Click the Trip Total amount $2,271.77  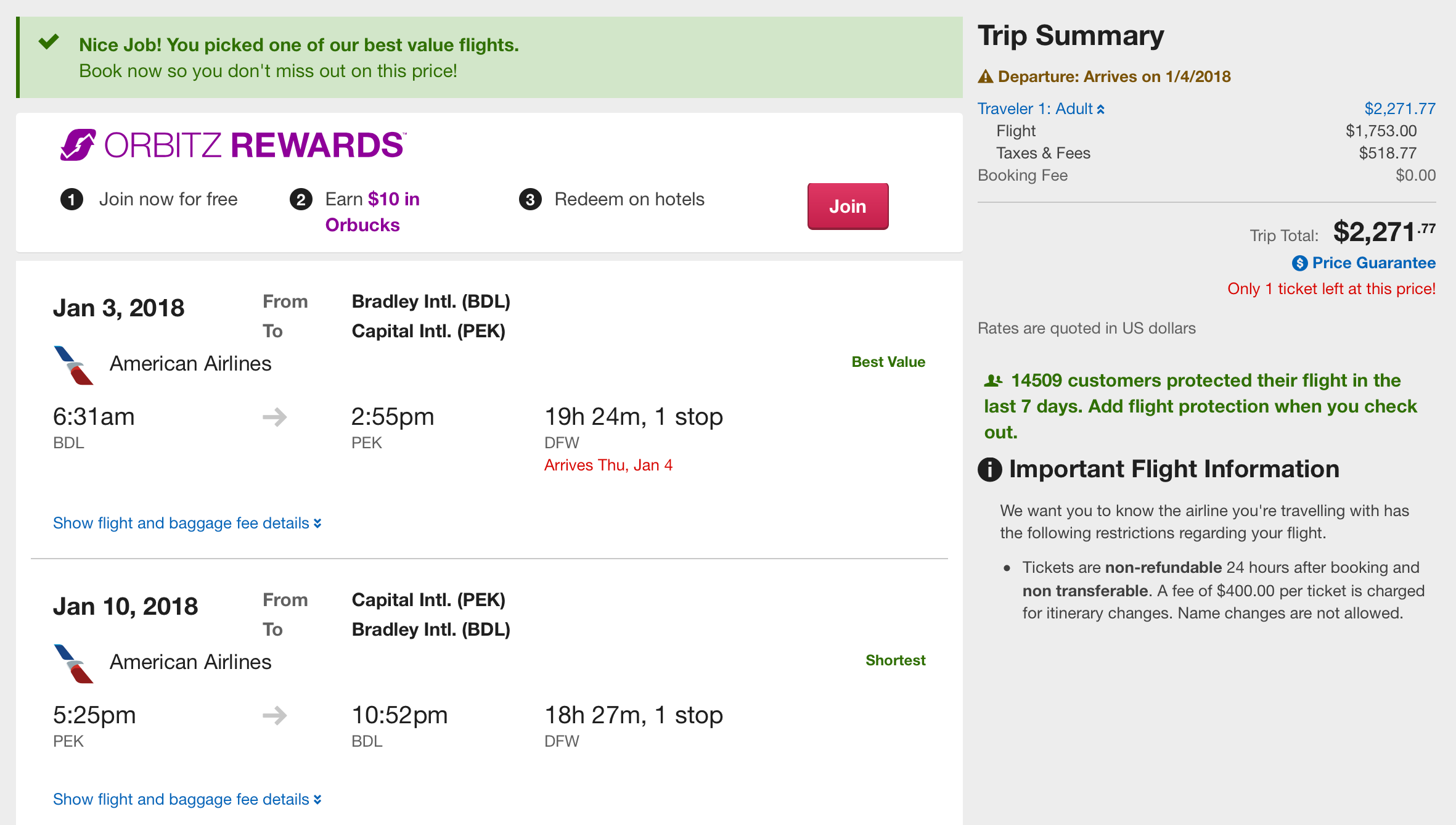click(1383, 232)
